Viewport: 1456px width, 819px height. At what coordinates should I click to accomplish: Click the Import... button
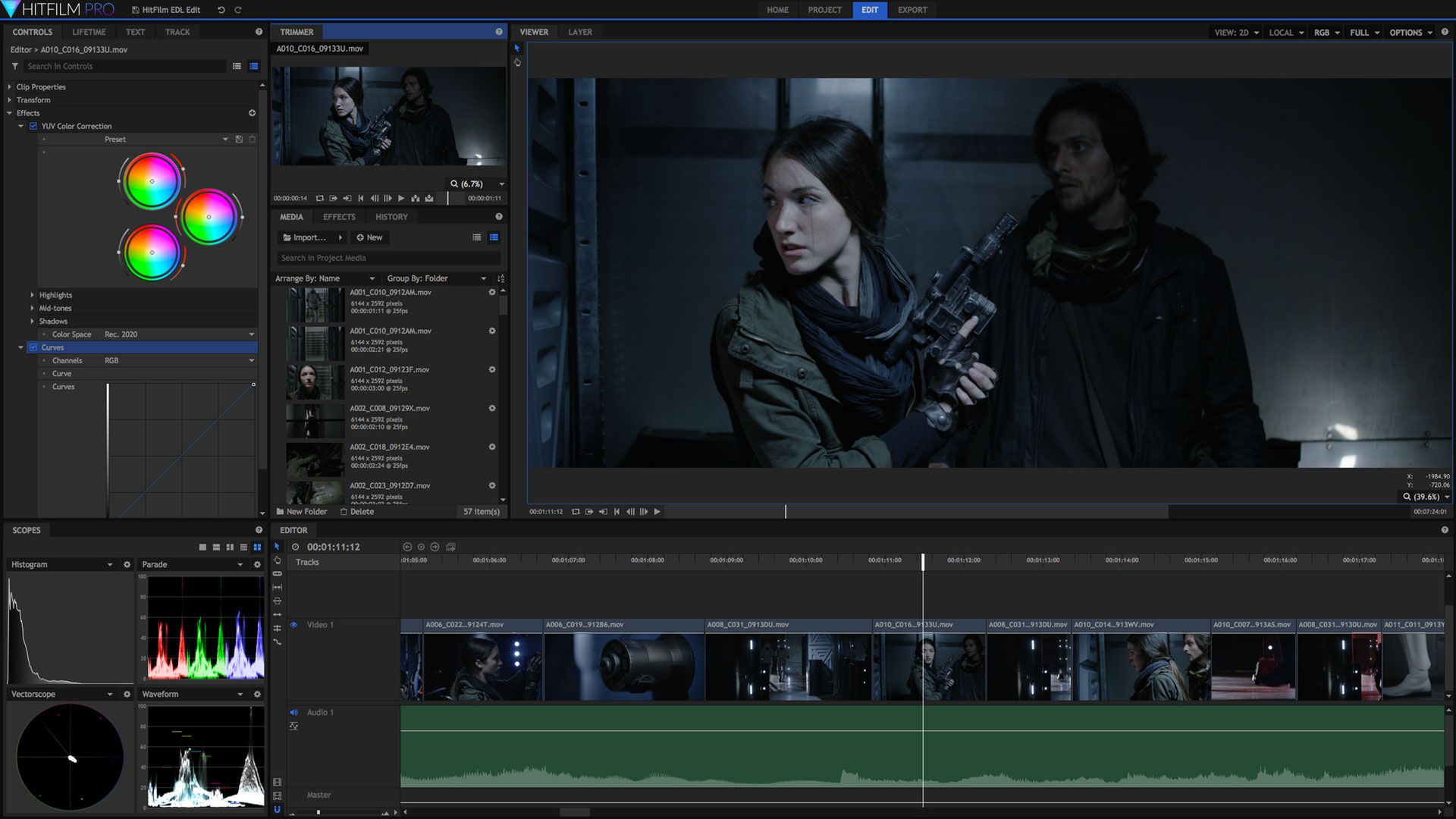(x=305, y=237)
